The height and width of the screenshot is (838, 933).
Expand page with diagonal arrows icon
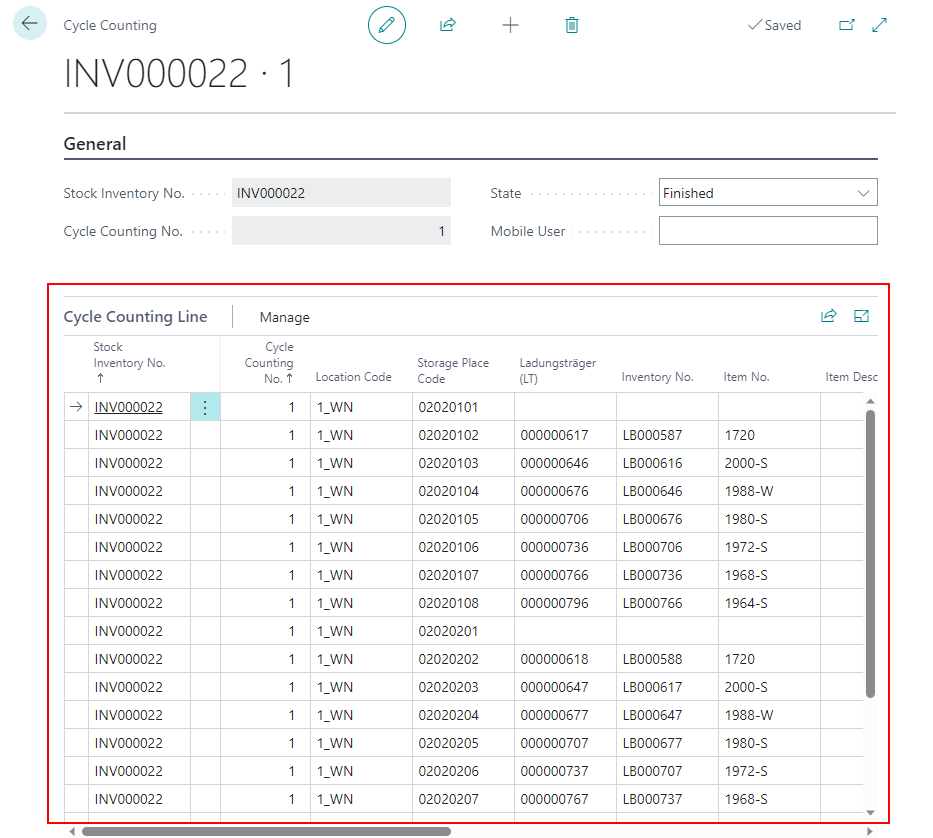click(x=880, y=25)
